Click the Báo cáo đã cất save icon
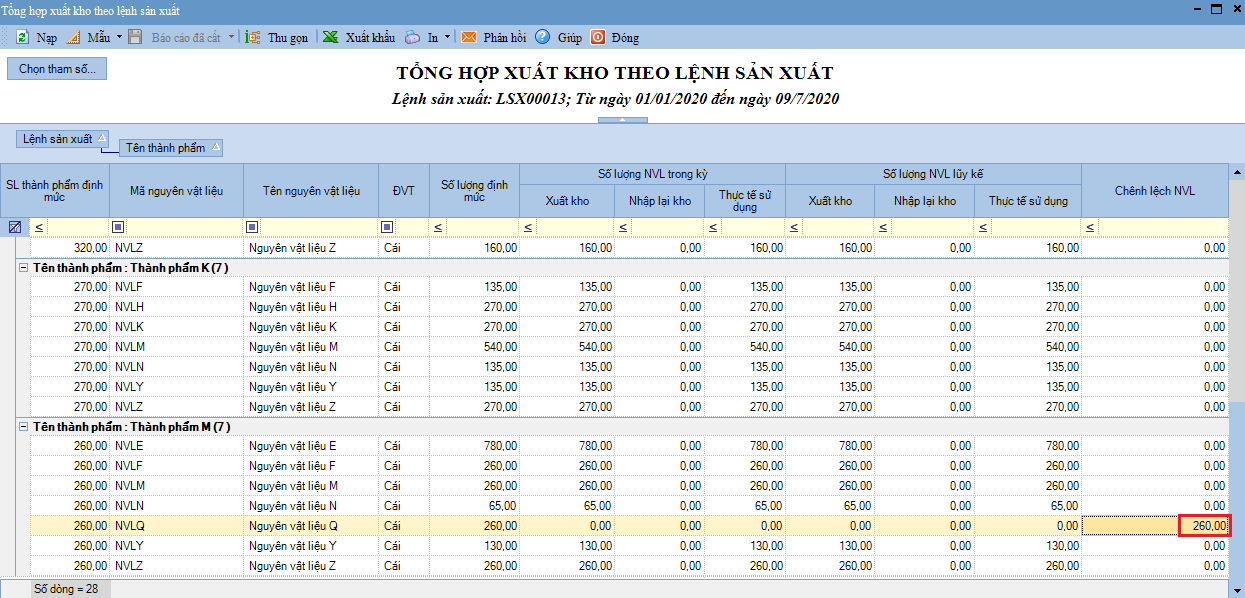 point(135,37)
